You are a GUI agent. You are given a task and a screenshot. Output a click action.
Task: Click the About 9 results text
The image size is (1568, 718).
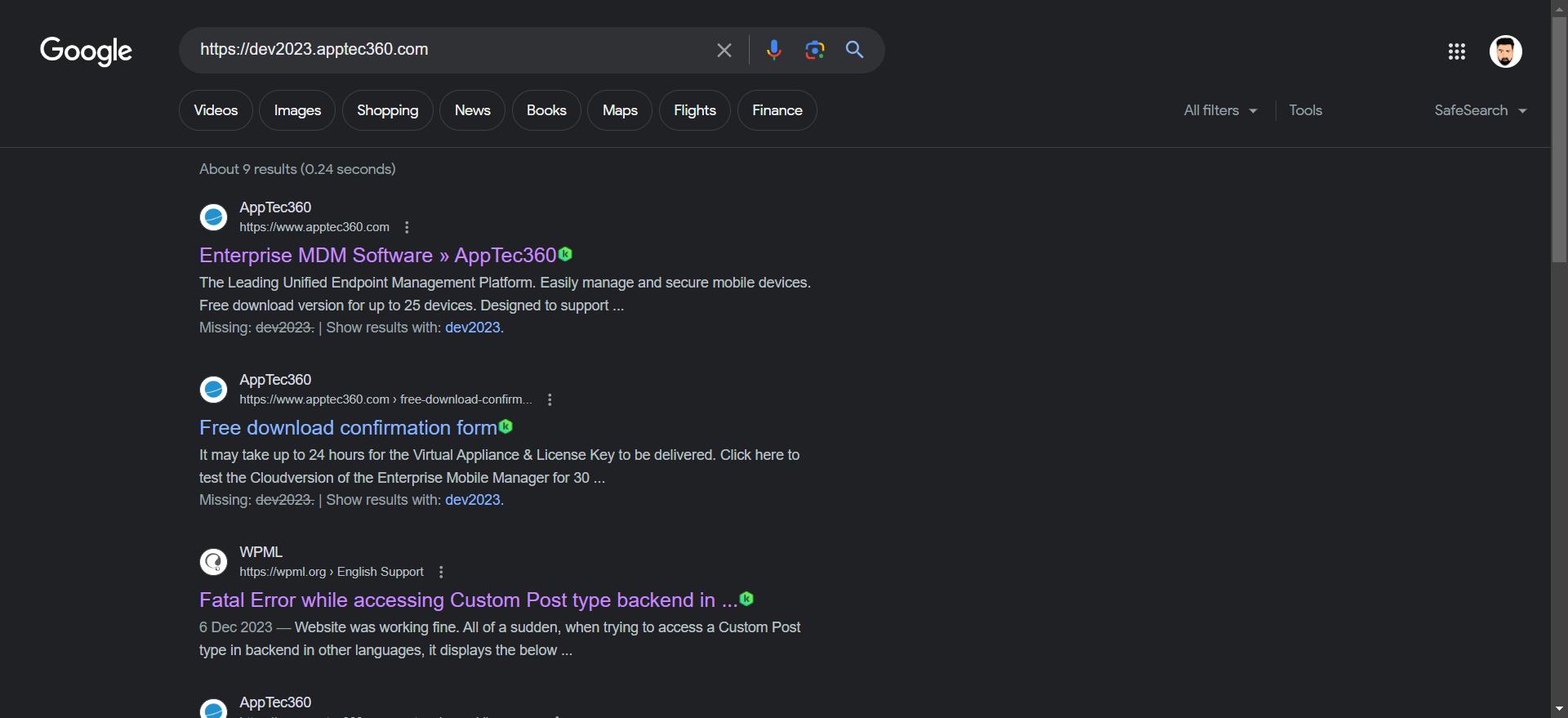pyautogui.click(x=297, y=169)
